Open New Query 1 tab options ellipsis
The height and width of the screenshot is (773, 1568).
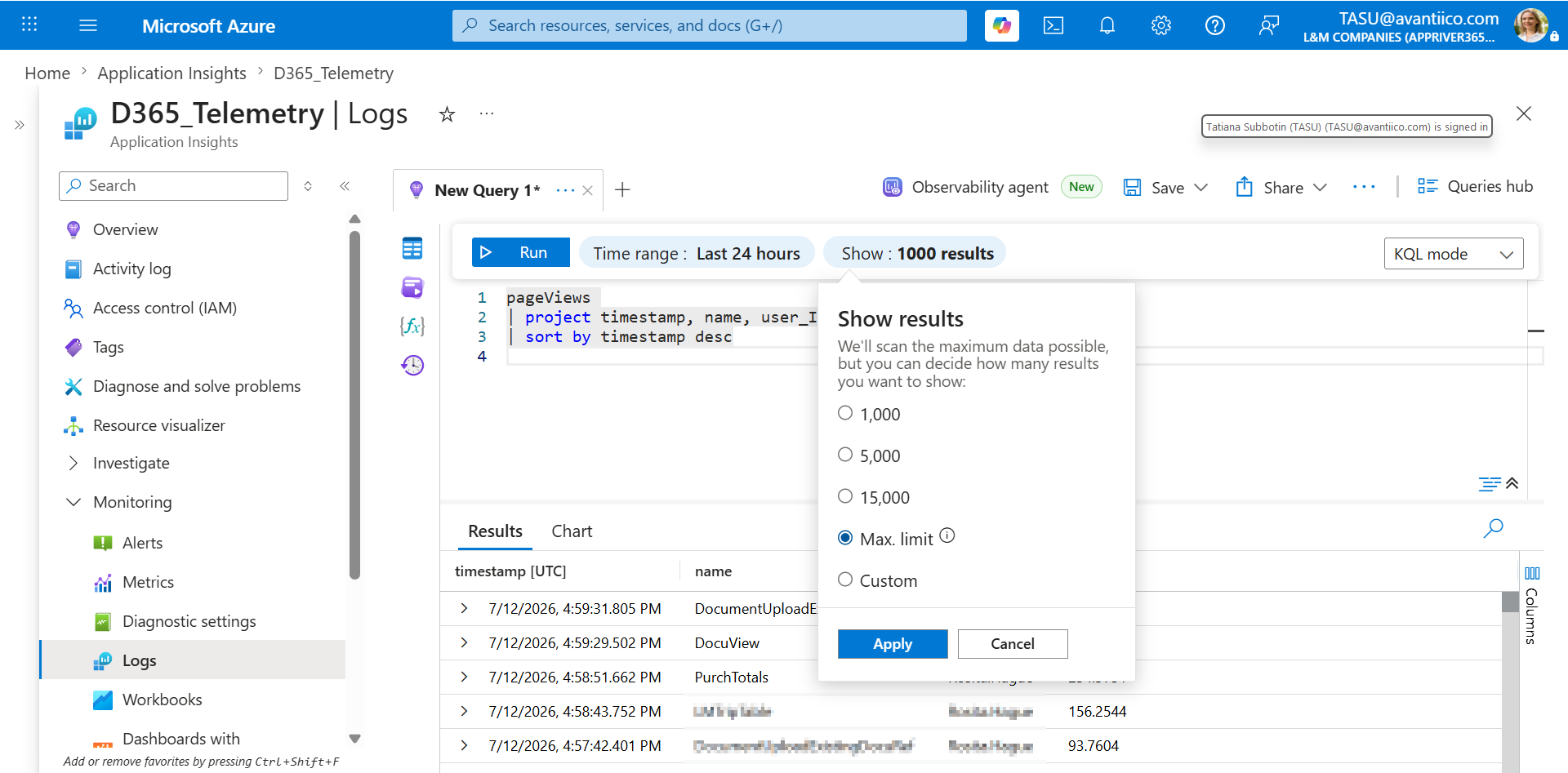(x=565, y=191)
